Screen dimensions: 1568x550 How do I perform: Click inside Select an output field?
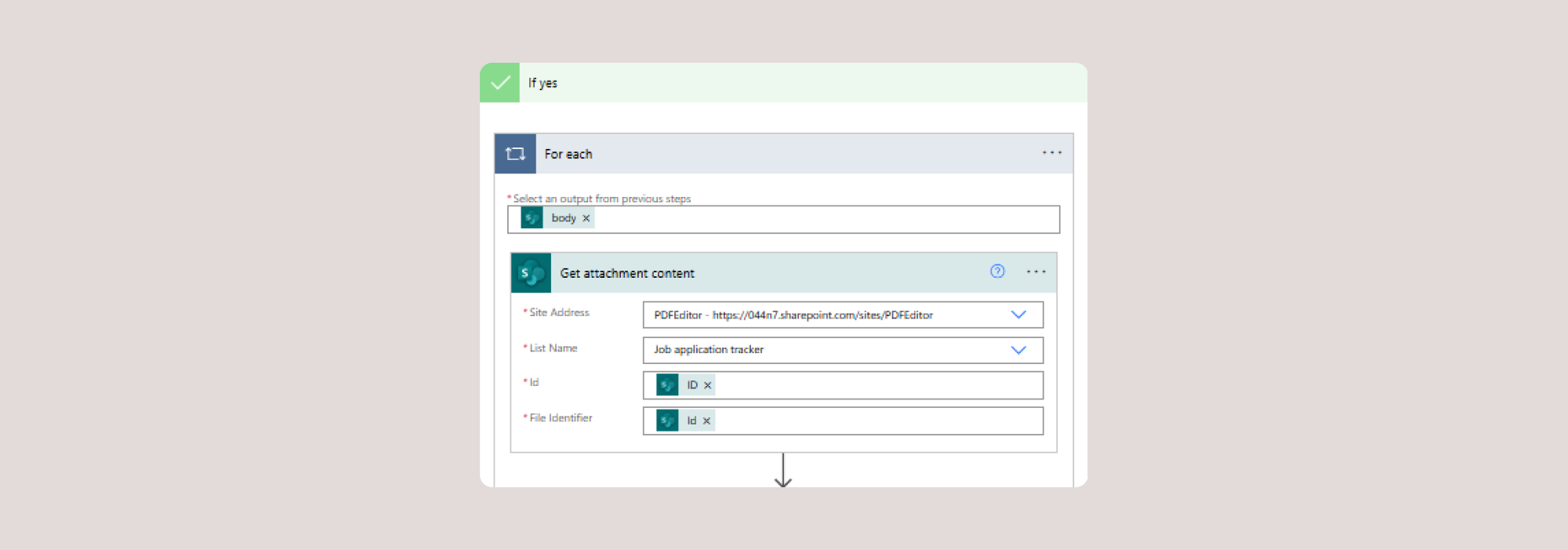pyautogui.click(x=823, y=219)
